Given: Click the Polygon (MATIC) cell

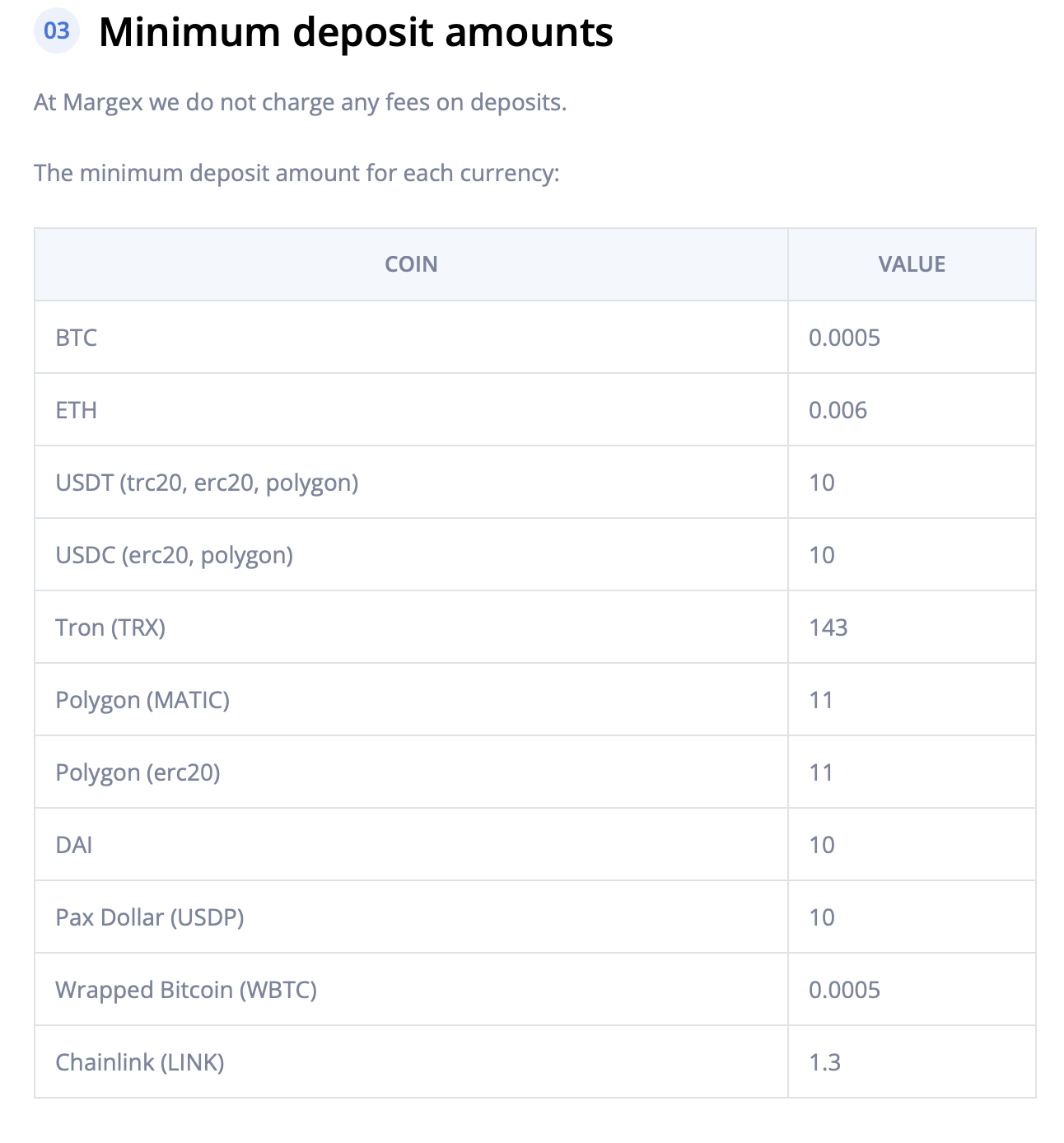Looking at the screenshot, I should pos(142,700).
